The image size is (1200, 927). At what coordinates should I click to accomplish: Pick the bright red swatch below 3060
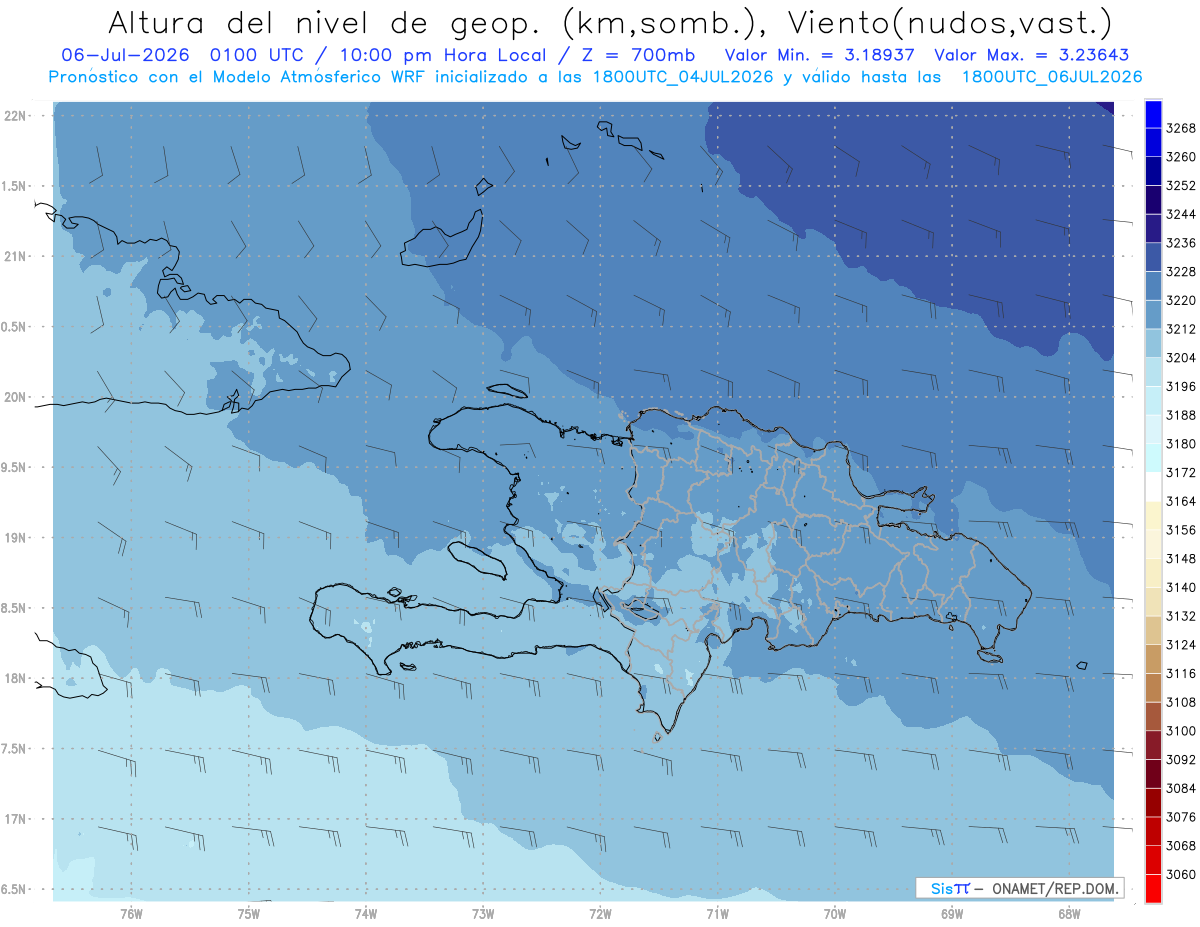click(x=1153, y=888)
